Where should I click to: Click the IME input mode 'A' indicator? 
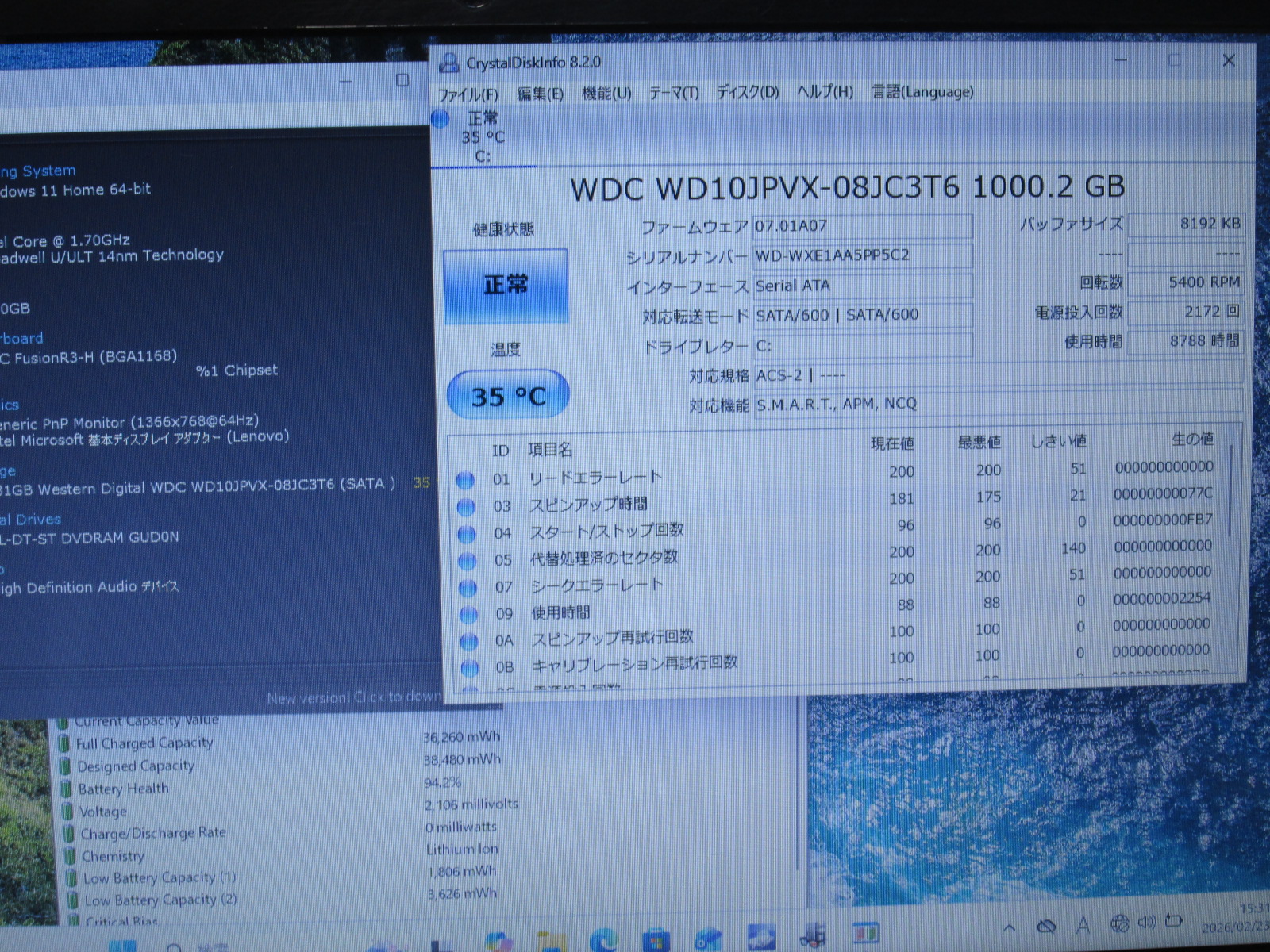(1083, 925)
